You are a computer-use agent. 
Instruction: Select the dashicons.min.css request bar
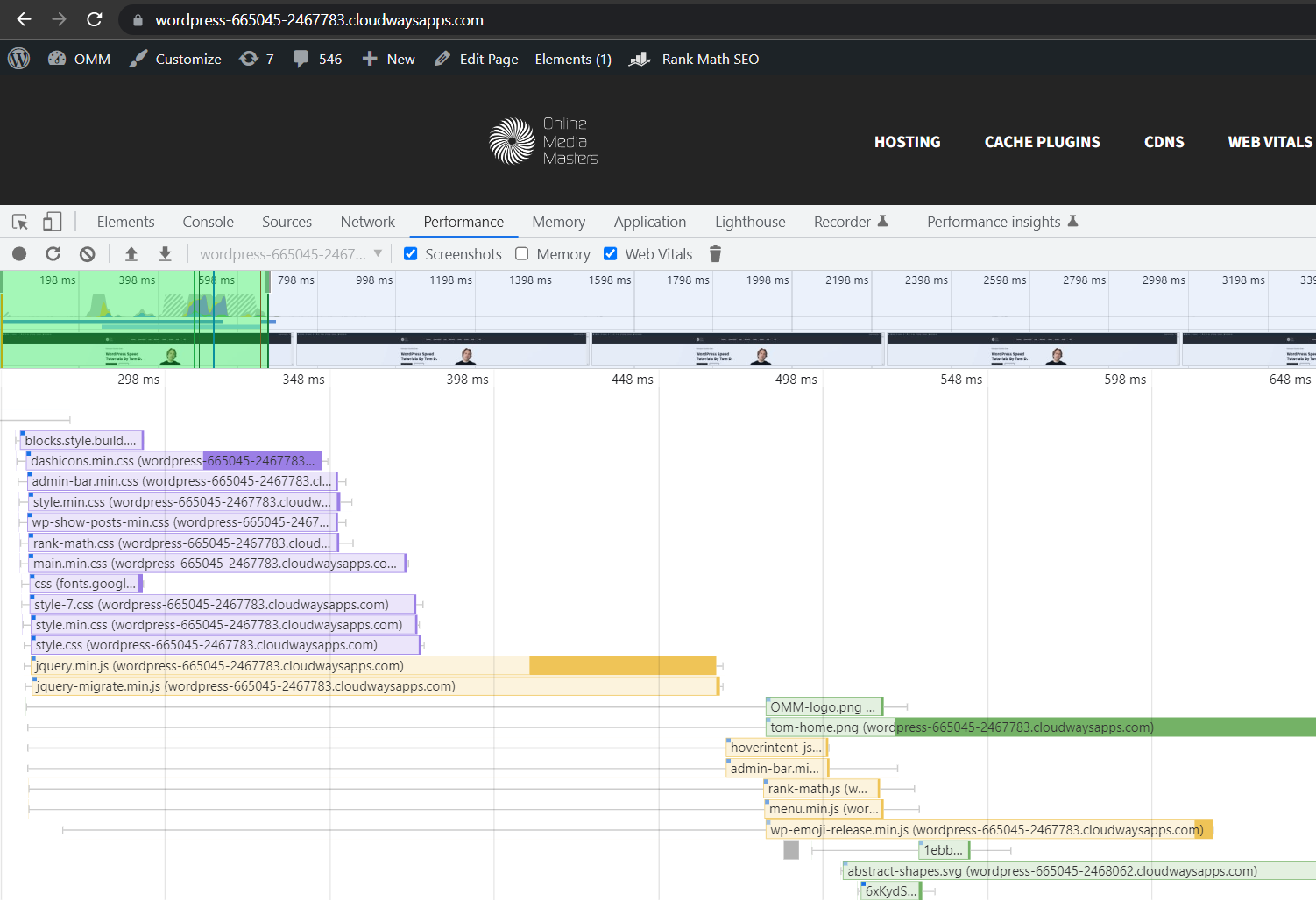174,460
